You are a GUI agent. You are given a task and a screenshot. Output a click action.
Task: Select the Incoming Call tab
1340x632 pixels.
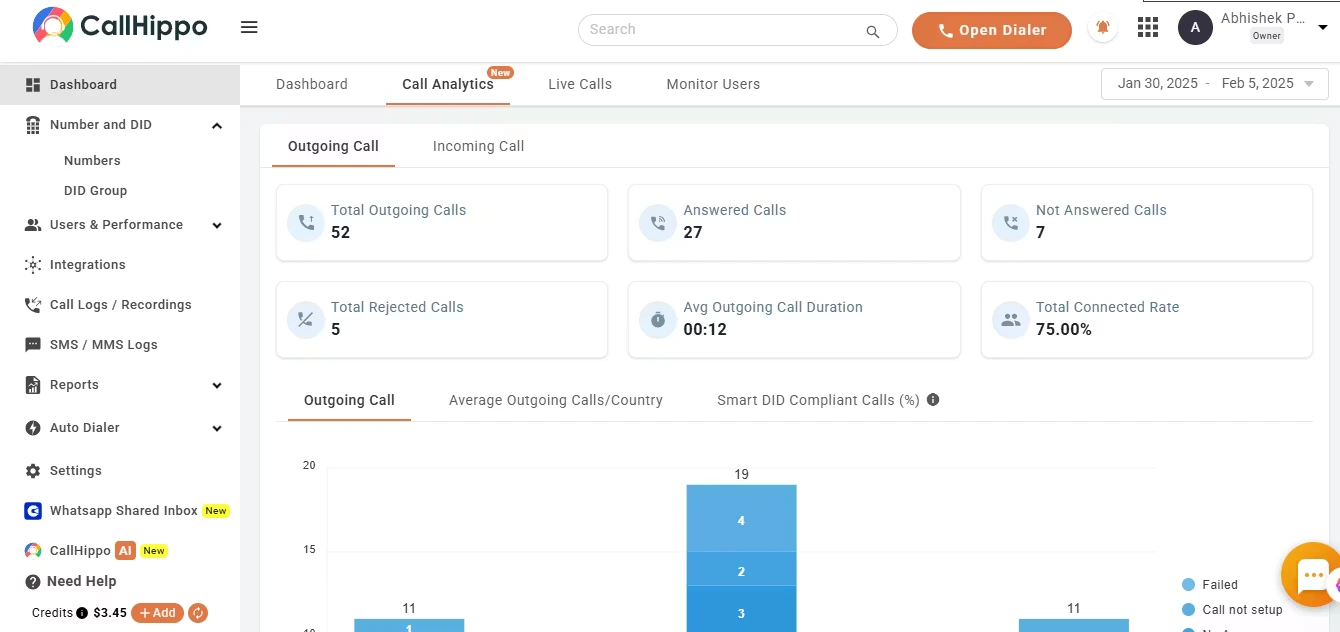pos(478,146)
